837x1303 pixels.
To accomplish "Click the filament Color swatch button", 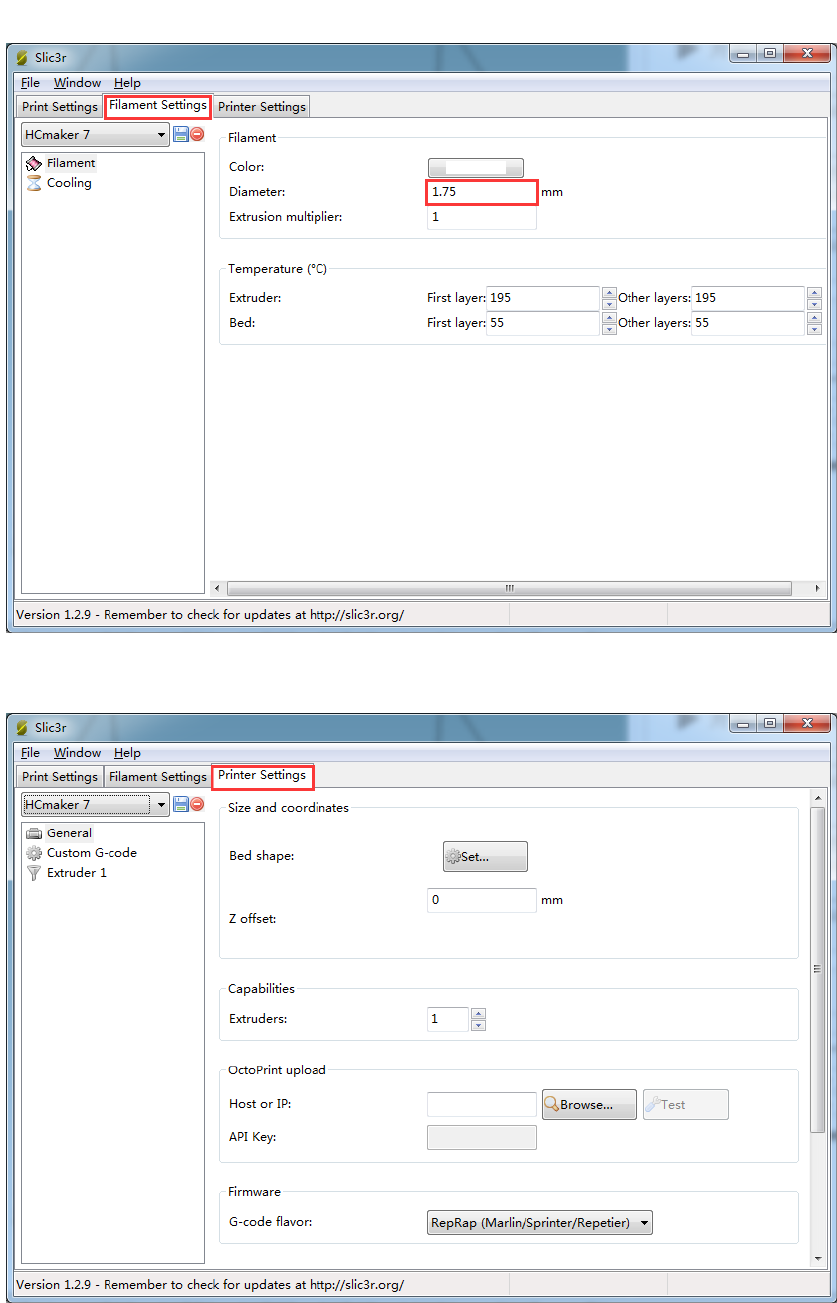I will tap(476, 168).
